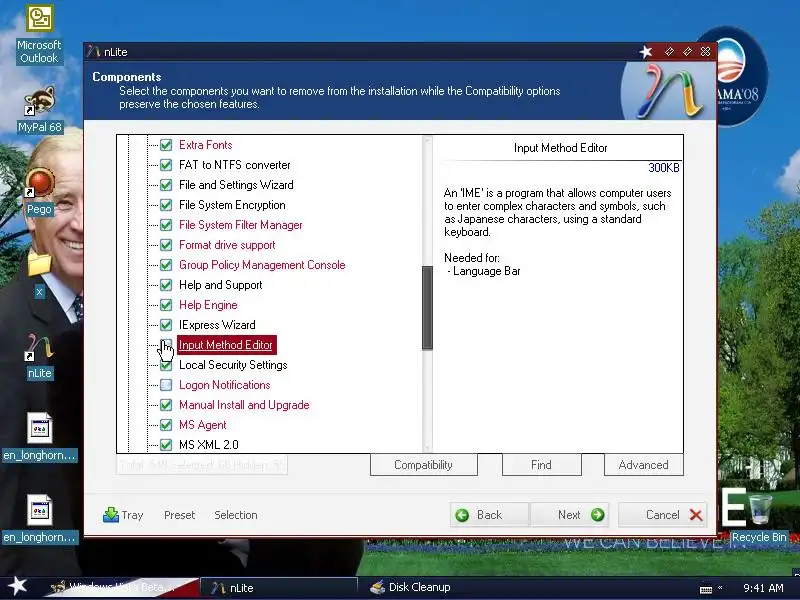This screenshot has height=600, width=800.
Task: Expand hidden system tray icons arrow
Action: [720, 588]
